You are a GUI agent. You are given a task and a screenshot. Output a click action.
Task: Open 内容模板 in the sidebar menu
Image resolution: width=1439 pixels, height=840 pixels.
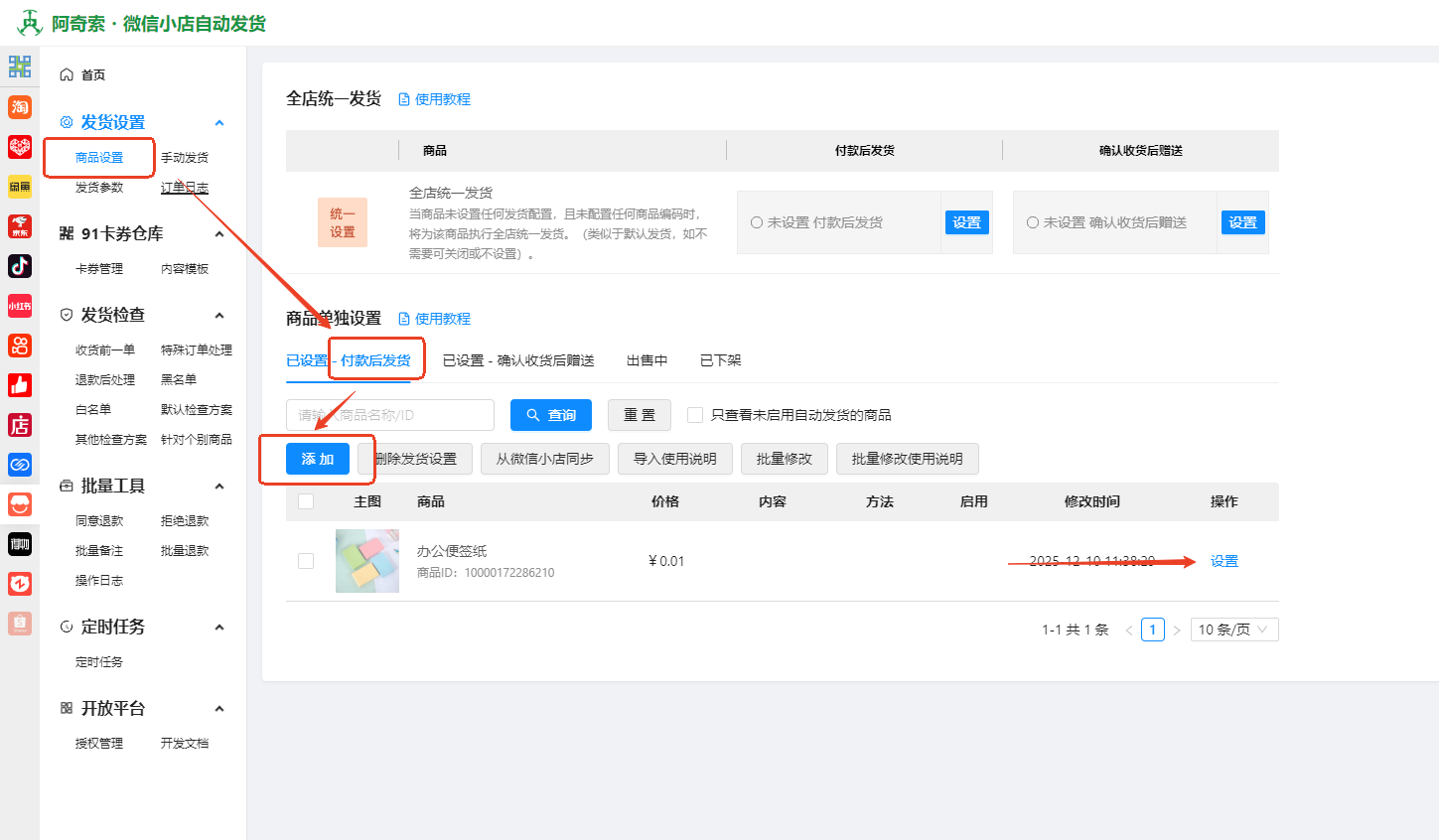185,269
